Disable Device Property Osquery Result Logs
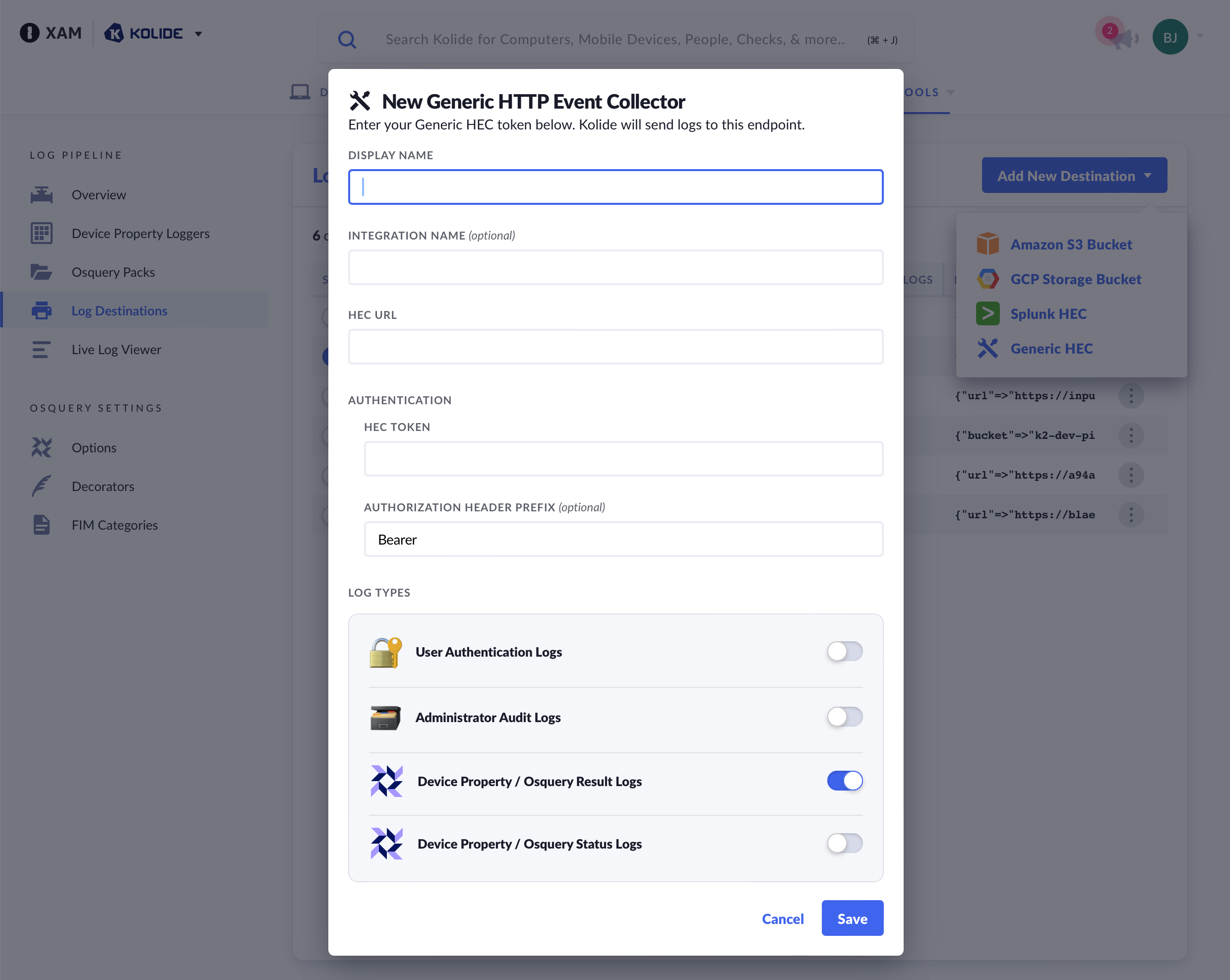Viewport: 1230px width, 980px height. [x=844, y=781]
